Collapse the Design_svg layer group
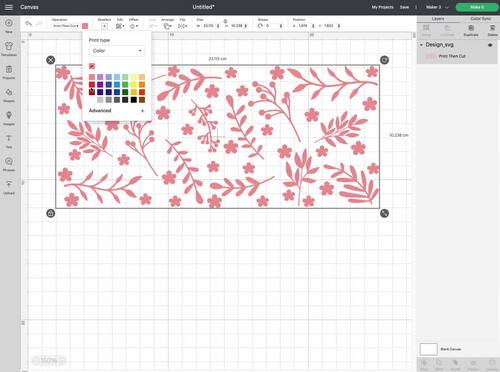Image resolution: width=500 pixels, height=372 pixels. click(421, 45)
